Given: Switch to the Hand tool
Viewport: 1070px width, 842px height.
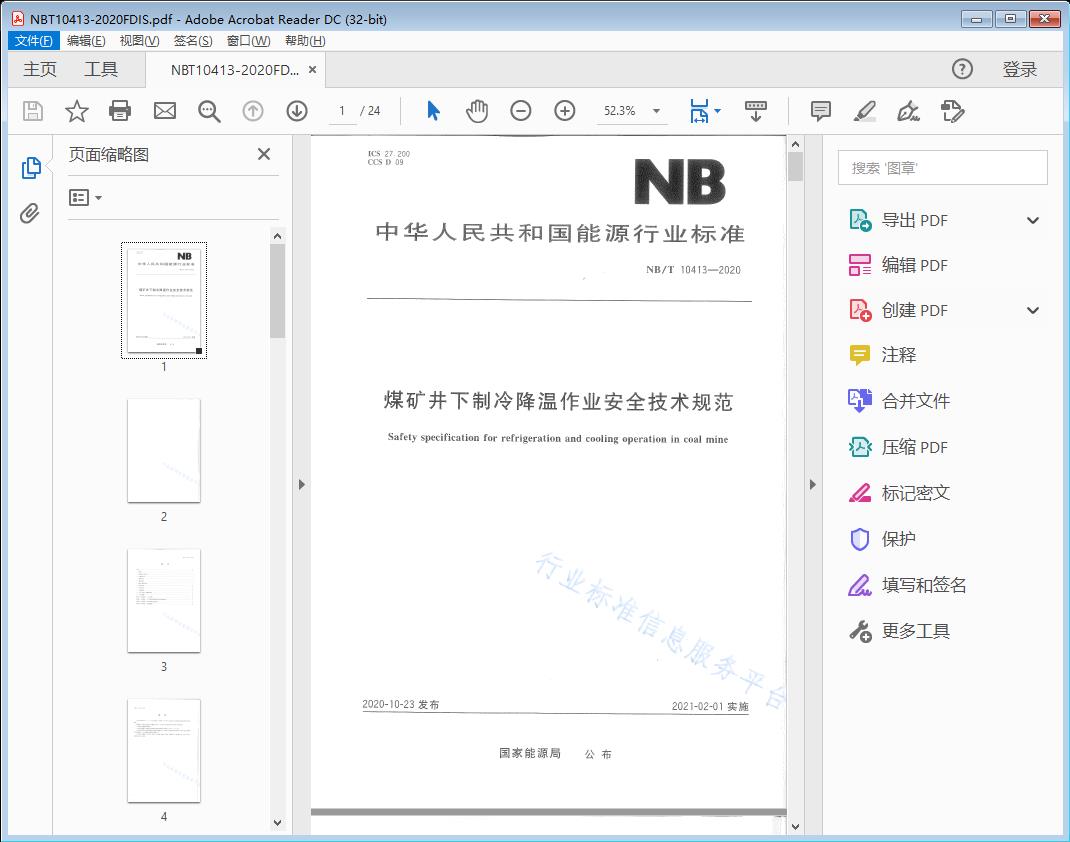Looking at the screenshot, I should coord(477,111).
